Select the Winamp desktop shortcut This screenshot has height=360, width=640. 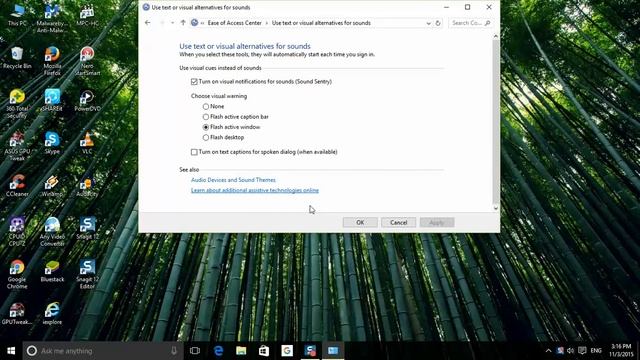52,186
